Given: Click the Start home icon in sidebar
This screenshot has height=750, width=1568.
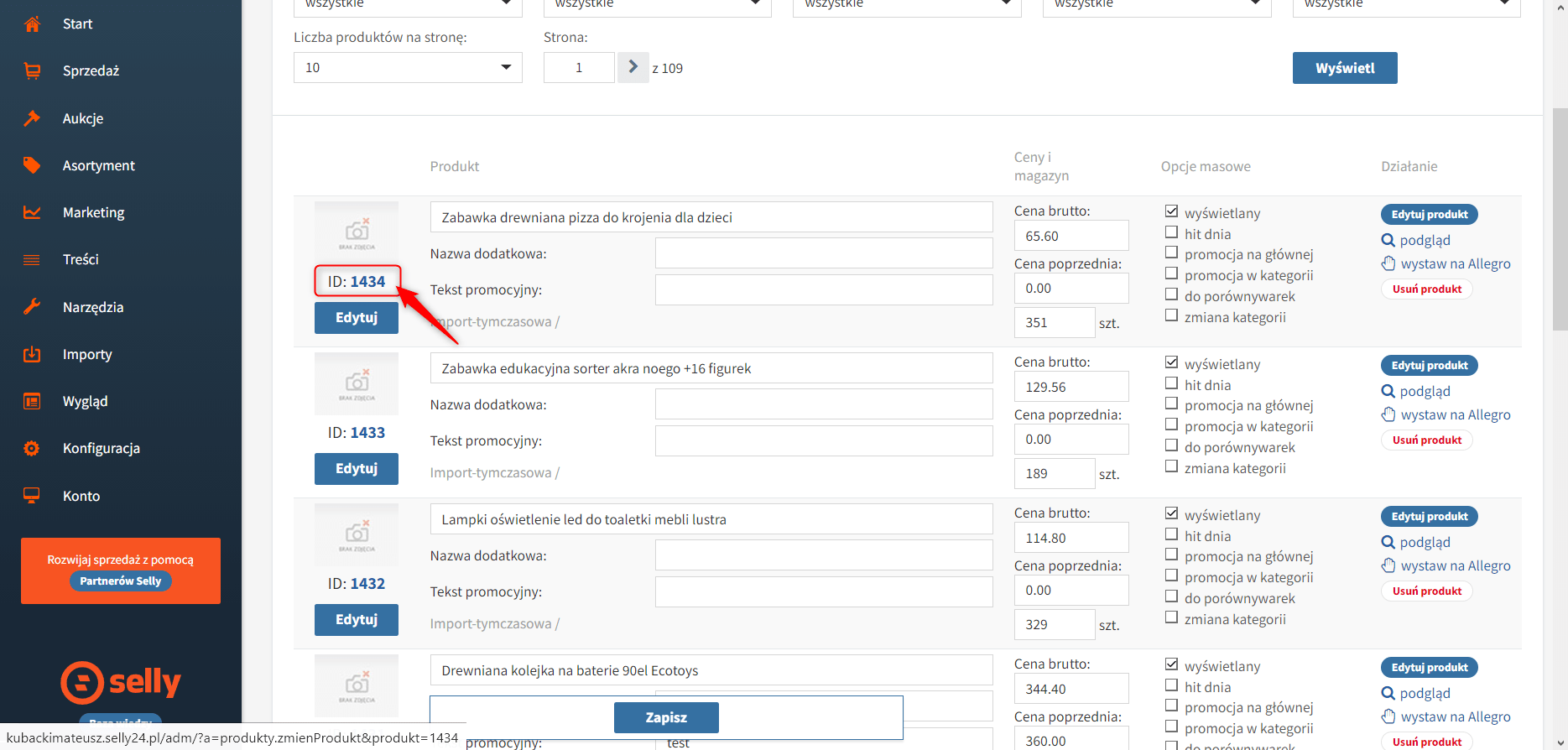Looking at the screenshot, I should [32, 24].
